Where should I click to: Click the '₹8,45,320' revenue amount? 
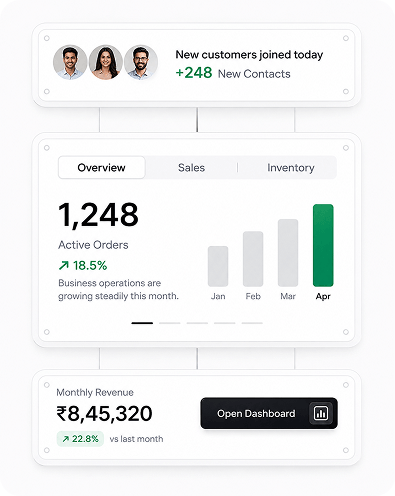104,413
